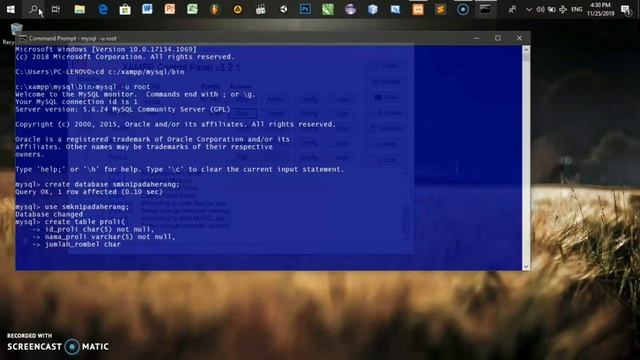The height and width of the screenshot is (360, 640).
Task: Click the 'Command Prompt - mysql -u root' title
Action: coord(73,38)
